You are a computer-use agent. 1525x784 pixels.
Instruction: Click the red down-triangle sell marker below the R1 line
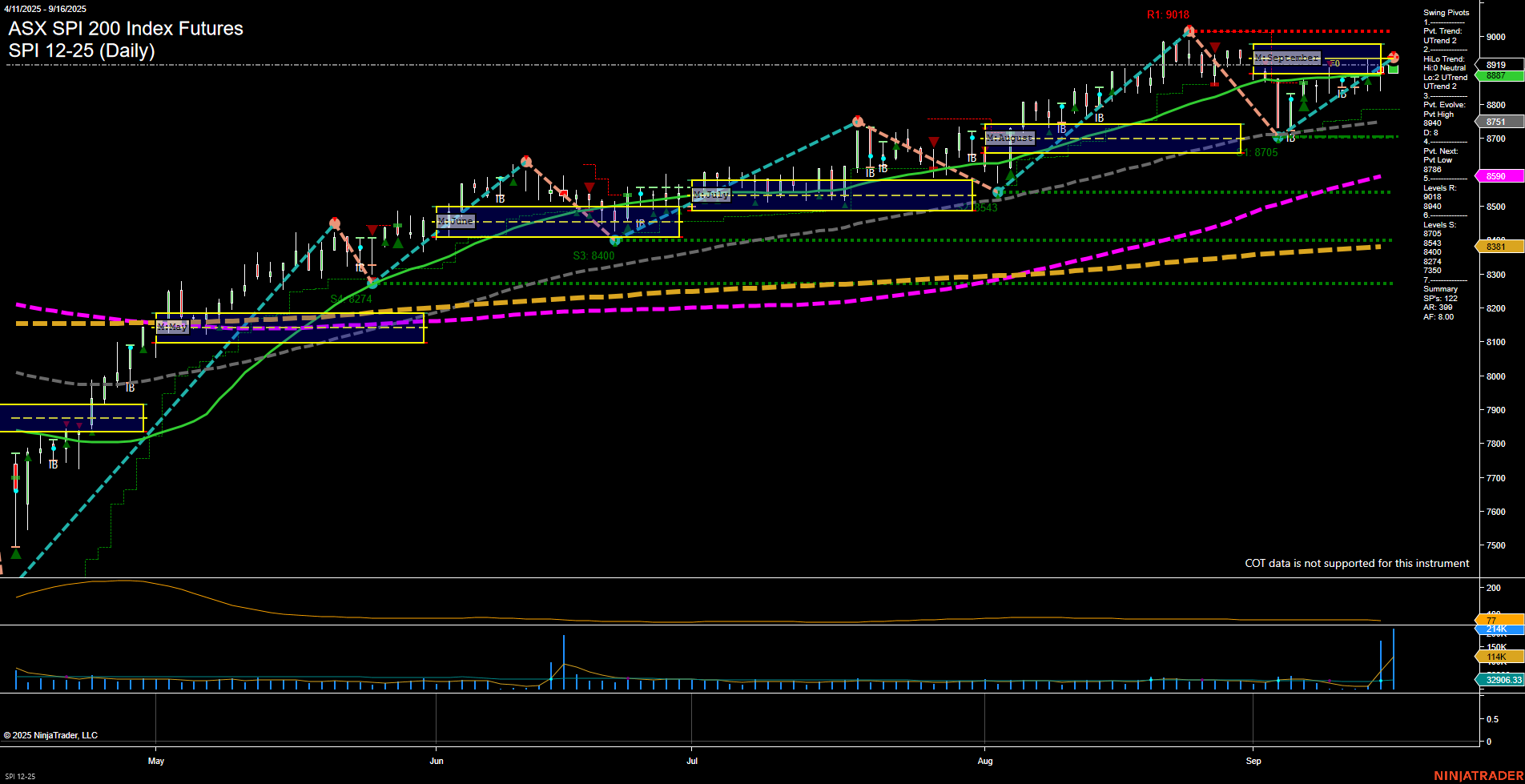(1214, 47)
